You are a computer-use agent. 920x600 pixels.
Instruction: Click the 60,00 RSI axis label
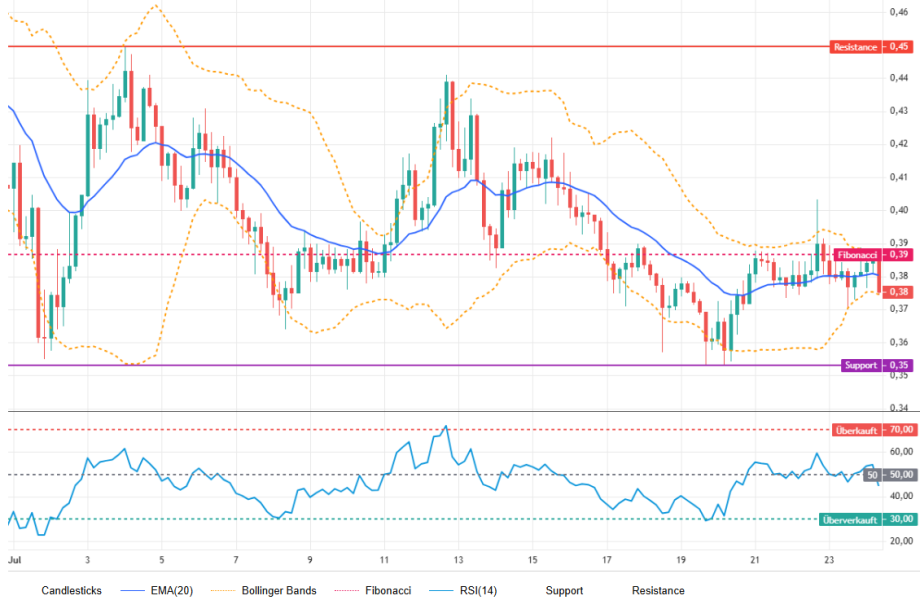[x=901, y=452]
